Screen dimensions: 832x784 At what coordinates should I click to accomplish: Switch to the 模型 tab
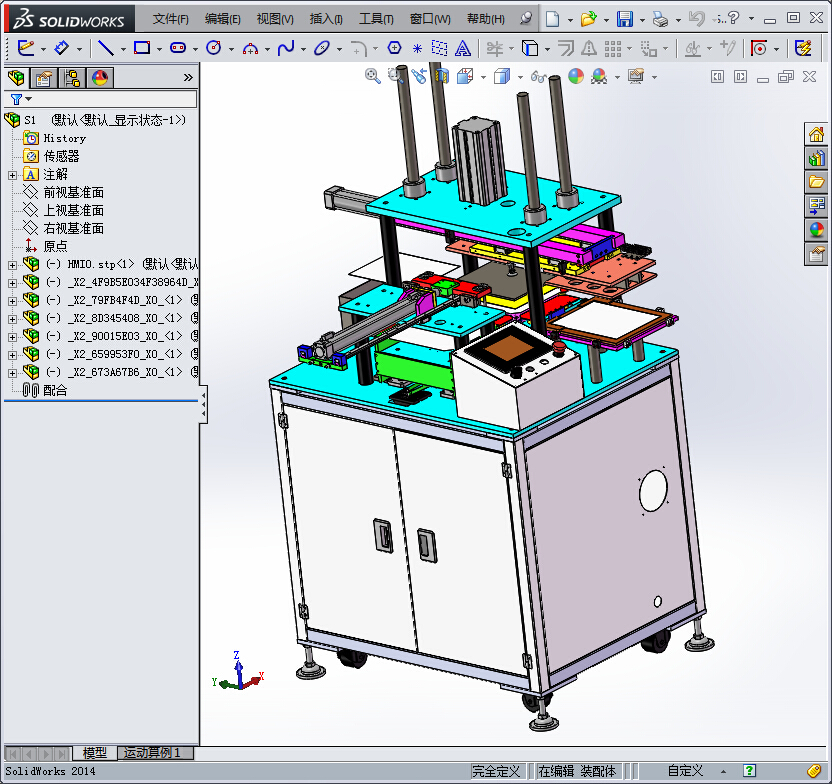94,753
